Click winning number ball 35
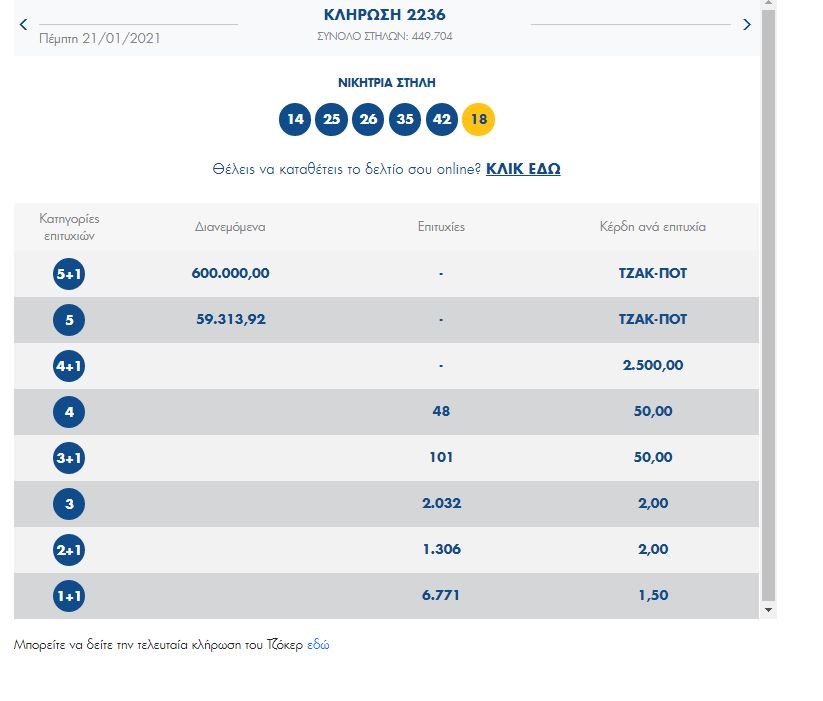Screen dimensions: 823x701 tap(405, 120)
